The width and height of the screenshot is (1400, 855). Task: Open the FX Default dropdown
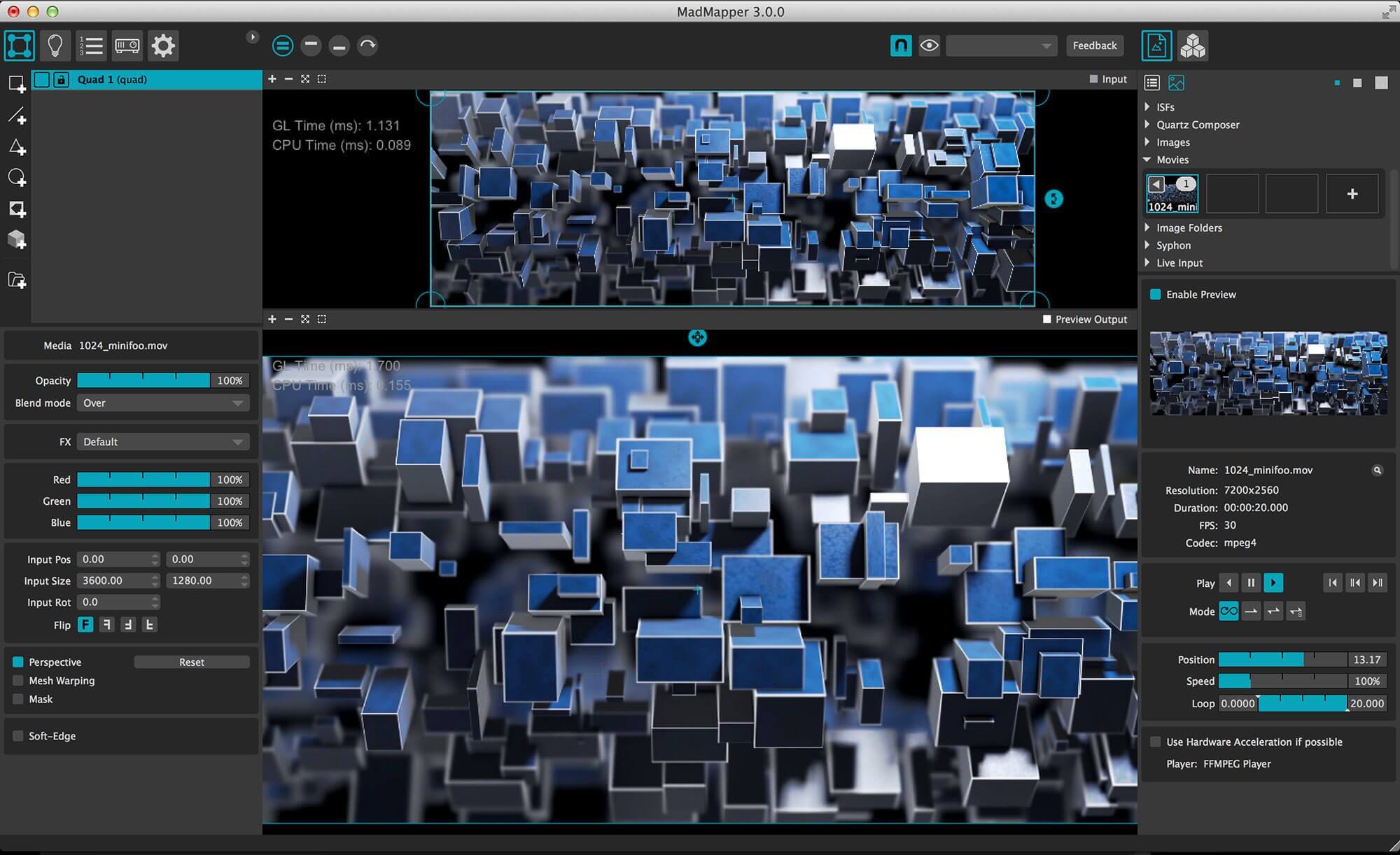(x=163, y=442)
